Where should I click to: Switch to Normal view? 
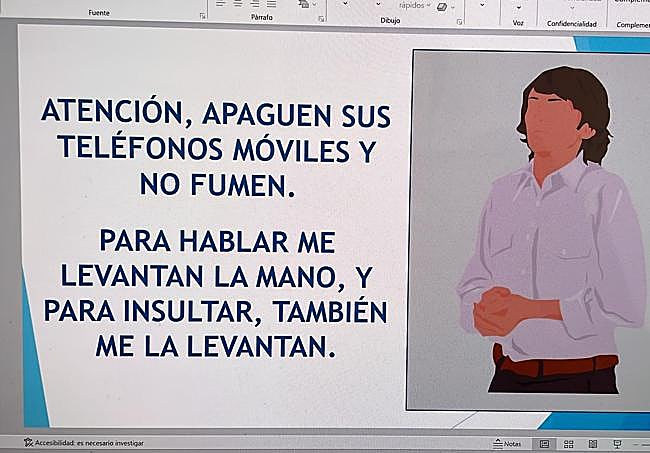point(545,444)
